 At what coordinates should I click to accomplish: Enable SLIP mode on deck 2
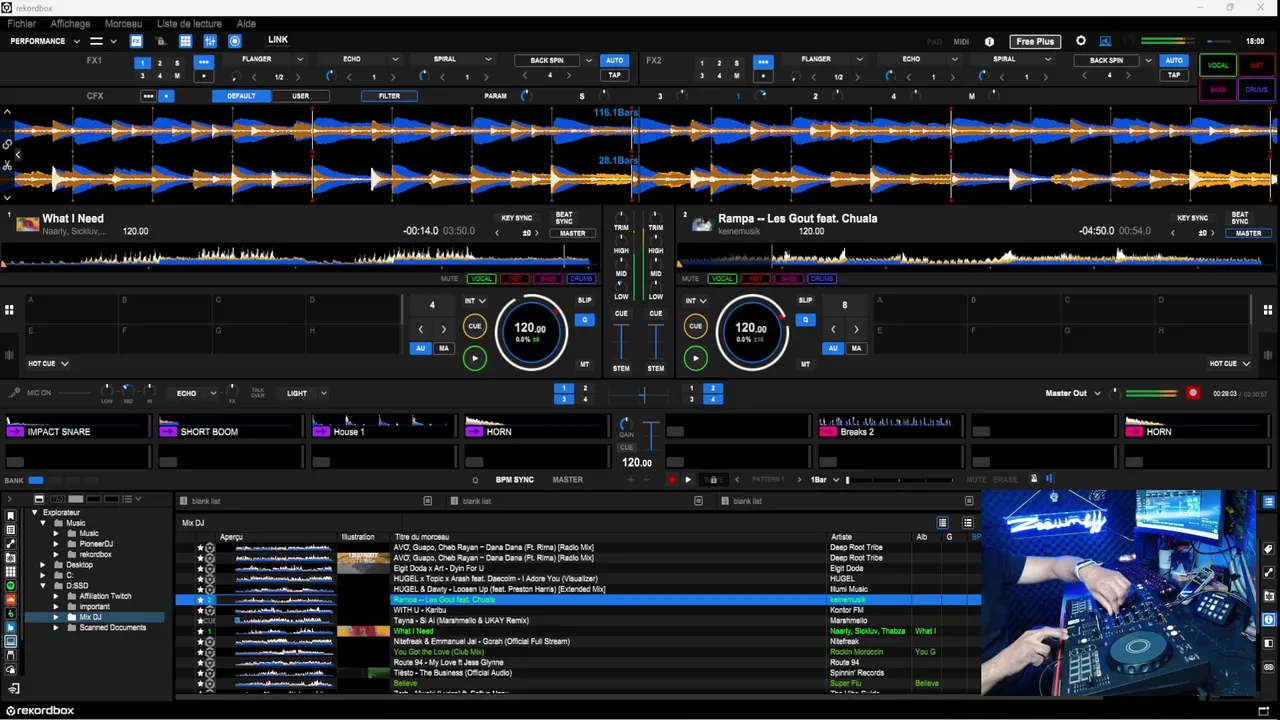[x=805, y=300]
